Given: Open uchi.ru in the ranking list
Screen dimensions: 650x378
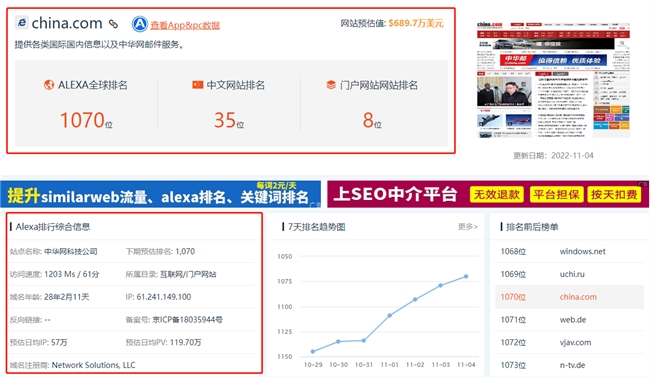Looking at the screenshot, I should 572,274.
